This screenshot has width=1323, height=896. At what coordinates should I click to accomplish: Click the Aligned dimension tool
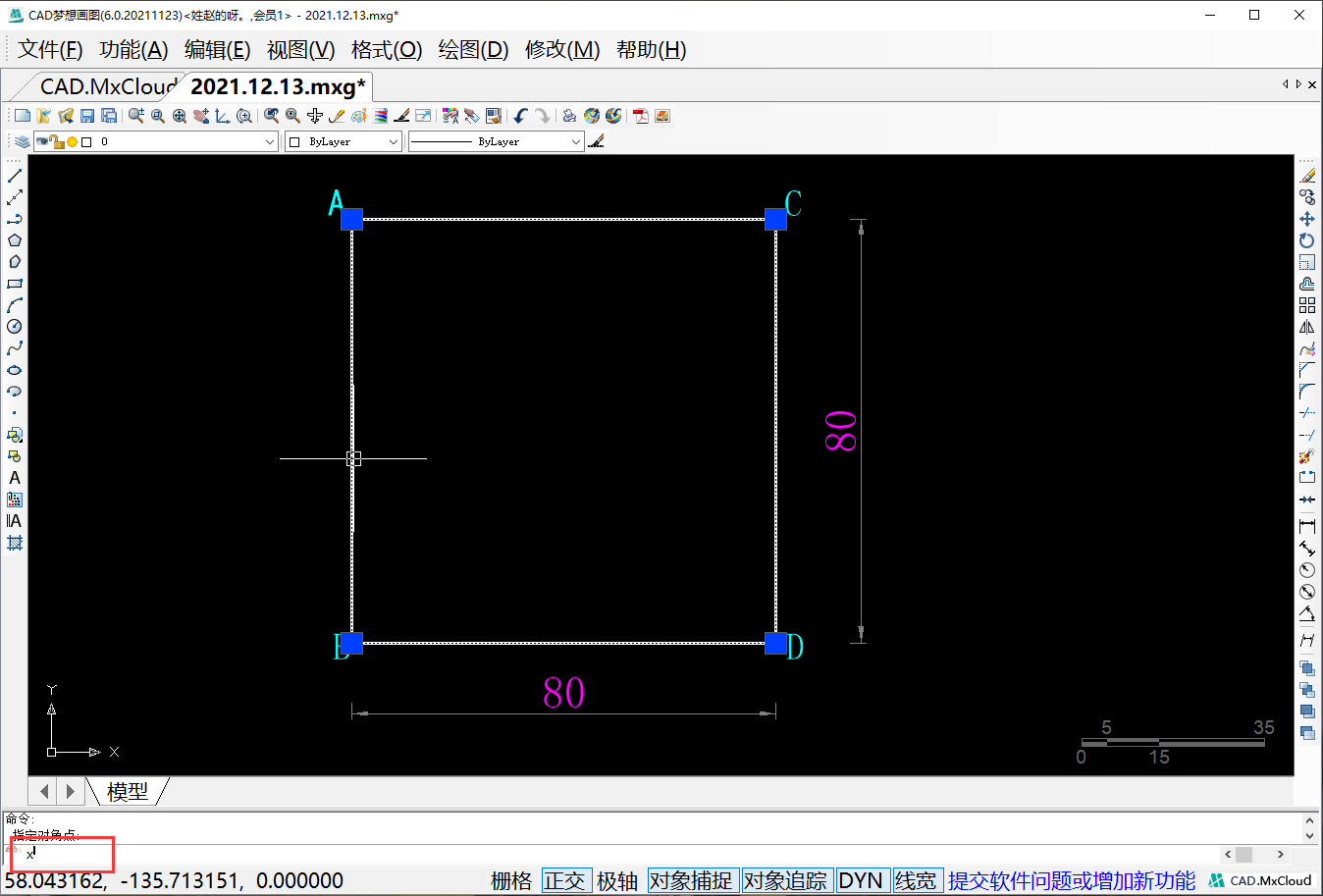pos(1307,549)
